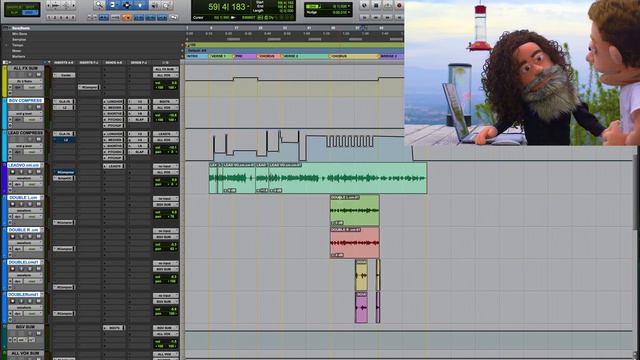The image size is (640, 360).
Task: Click the Samples ruler label
Action: (x=19, y=40)
